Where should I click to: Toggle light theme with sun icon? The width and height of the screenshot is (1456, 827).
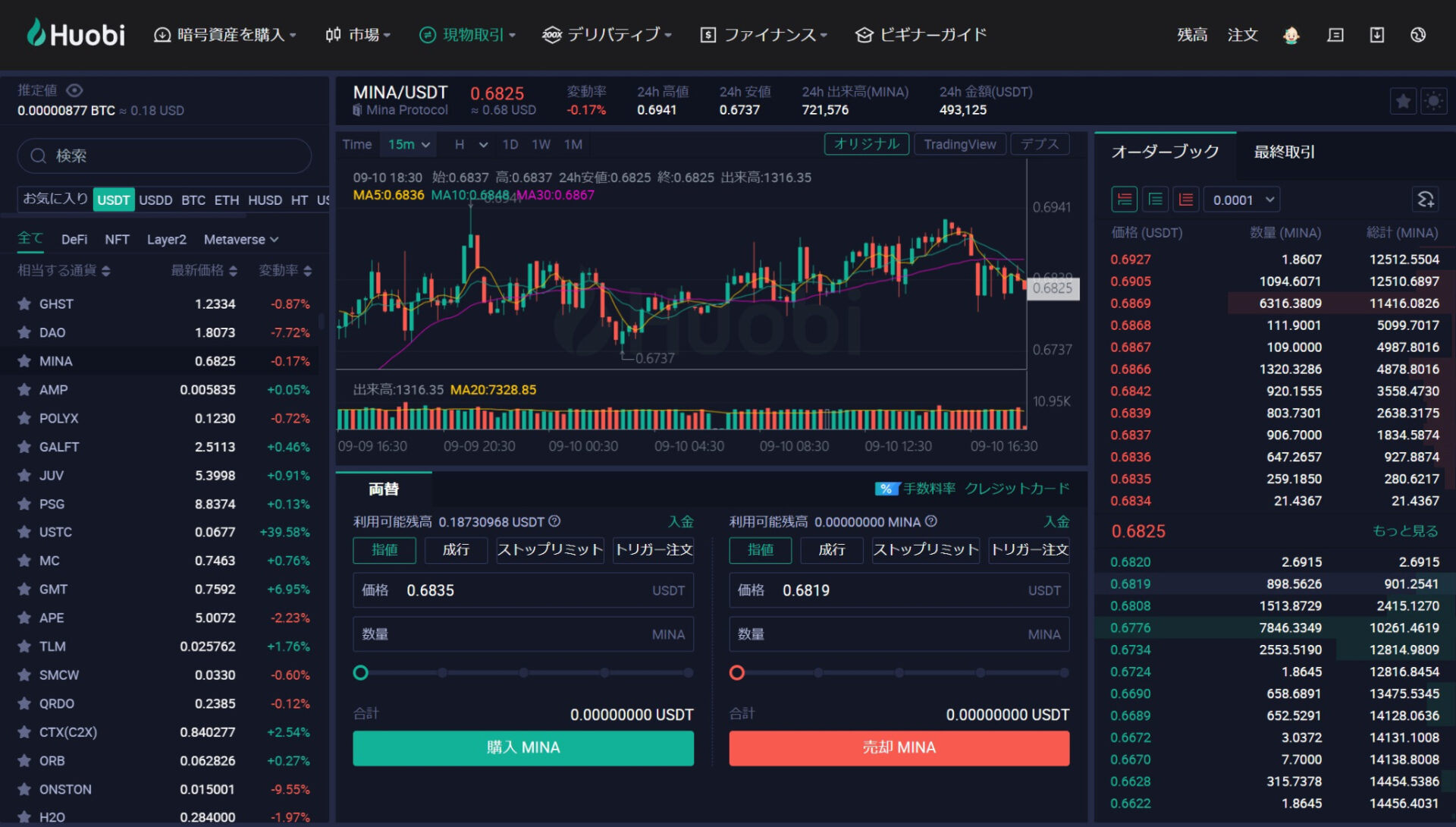coord(1433,101)
